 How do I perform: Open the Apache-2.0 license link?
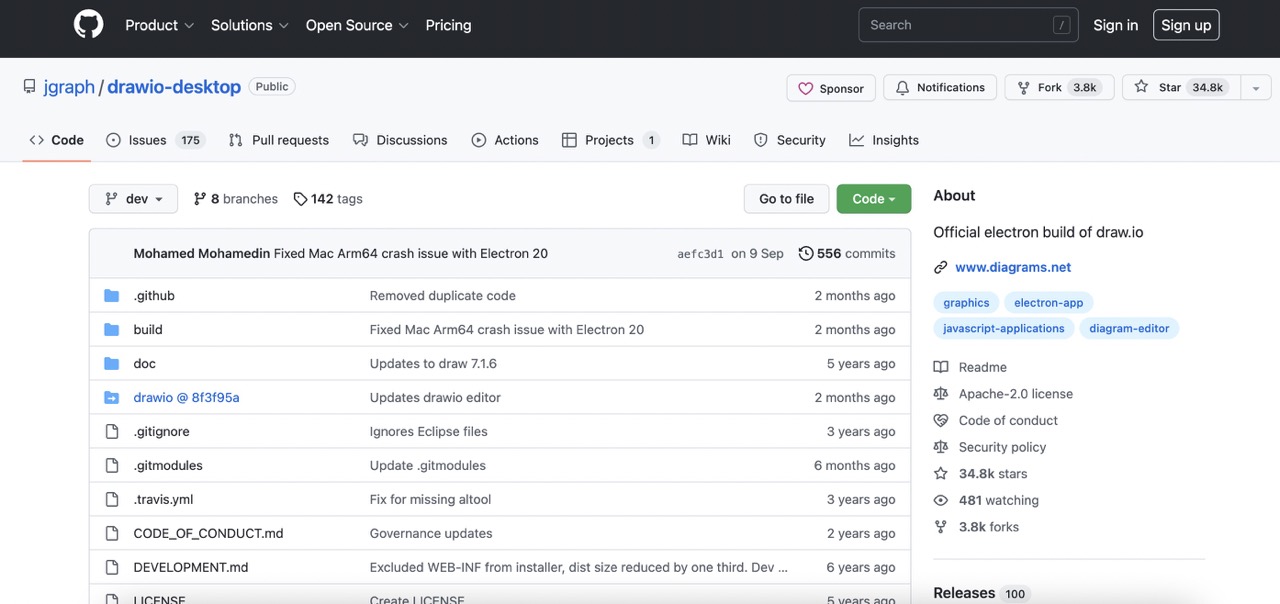(1015, 394)
